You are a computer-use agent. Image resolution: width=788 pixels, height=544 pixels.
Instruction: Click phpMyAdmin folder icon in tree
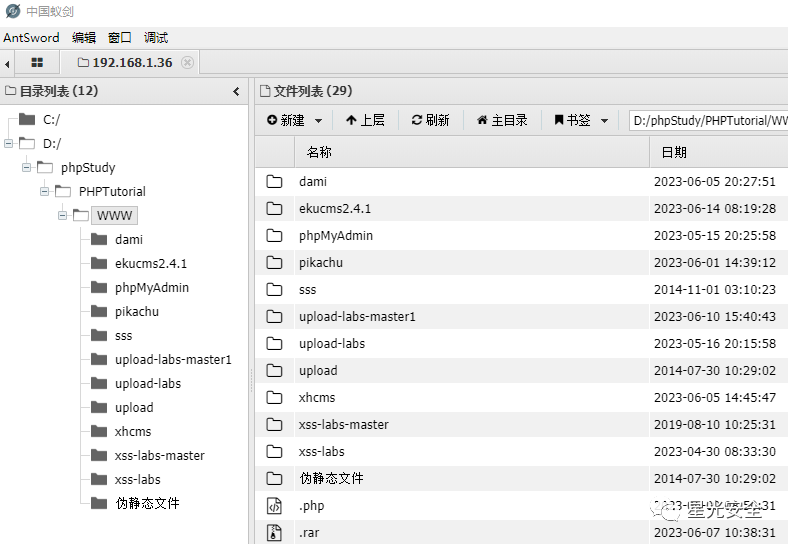(x=99, y=287)
